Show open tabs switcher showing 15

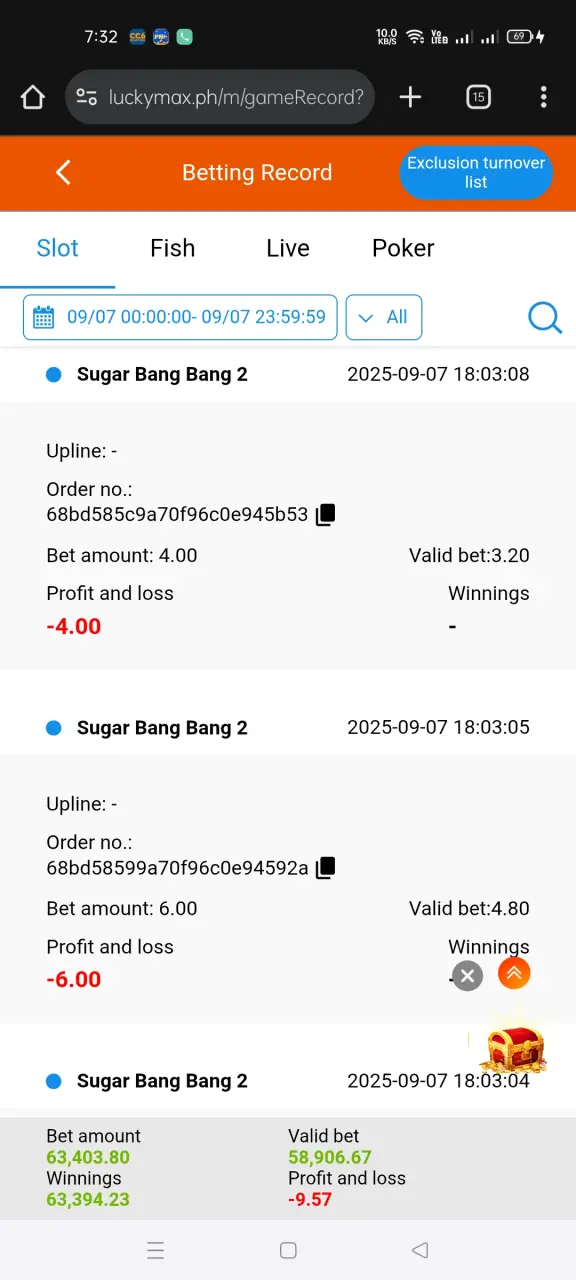[x=478, y=97]
